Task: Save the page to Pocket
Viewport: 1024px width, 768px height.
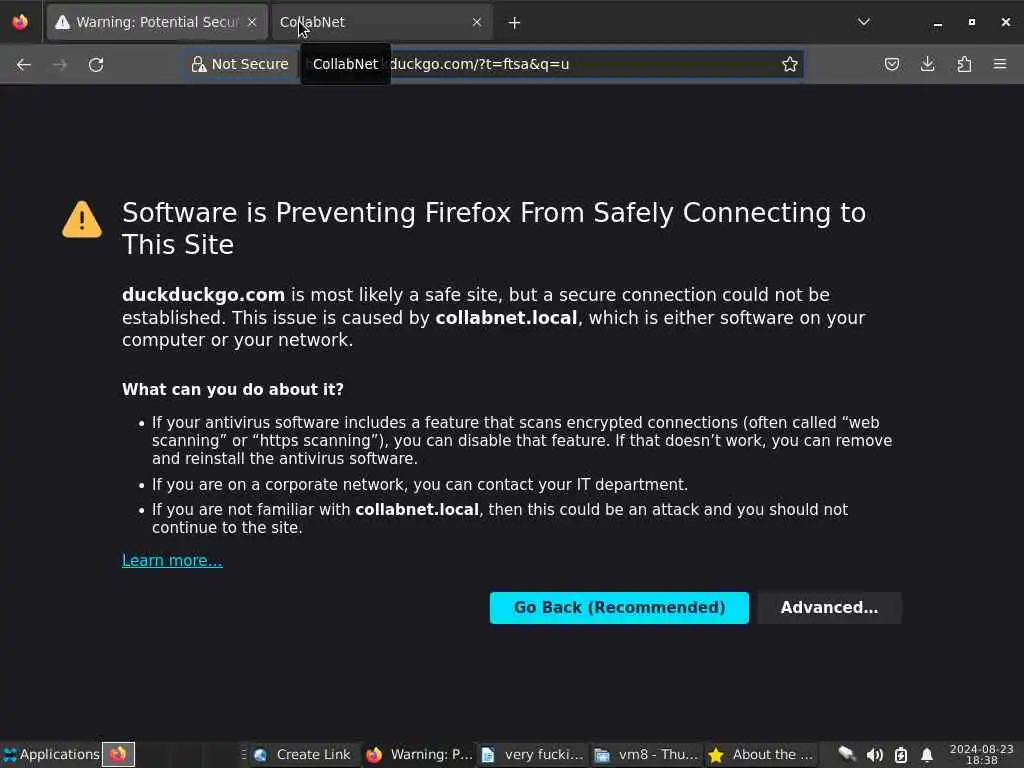Action: [891, 64]
